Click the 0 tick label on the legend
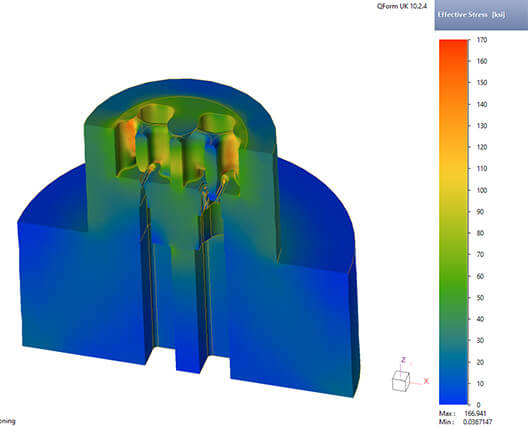This screenshot has height=426, width=528. (478, 405)
